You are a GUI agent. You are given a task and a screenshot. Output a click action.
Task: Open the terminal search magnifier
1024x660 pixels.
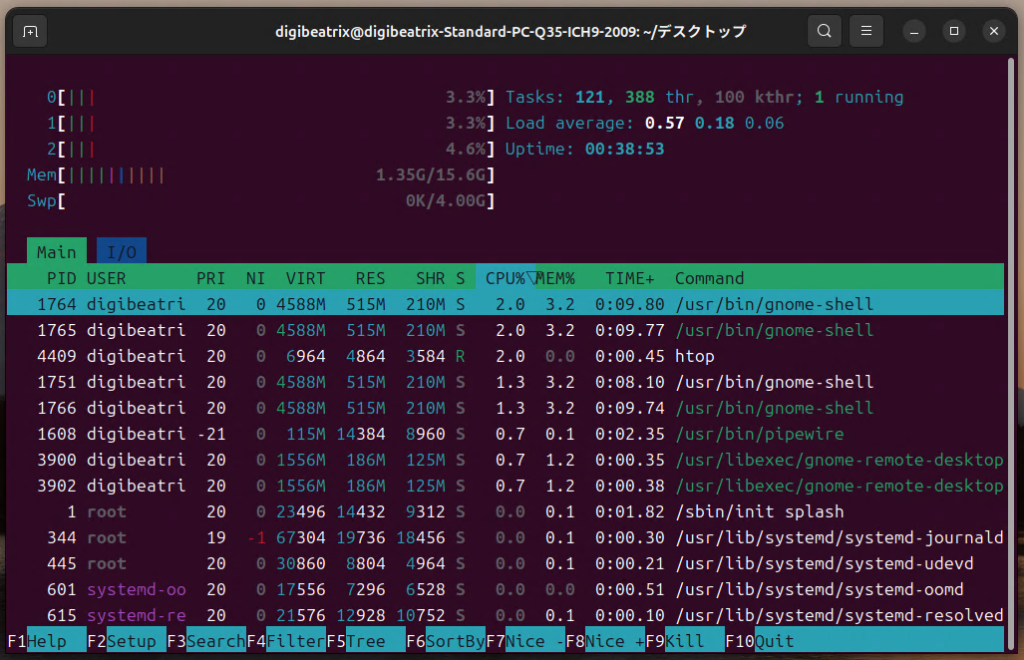[x=824, y=30]
